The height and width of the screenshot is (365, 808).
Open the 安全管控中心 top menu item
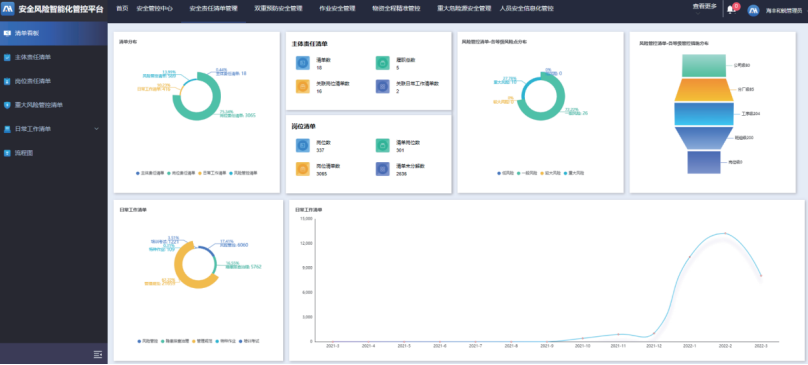coord(155,9)
